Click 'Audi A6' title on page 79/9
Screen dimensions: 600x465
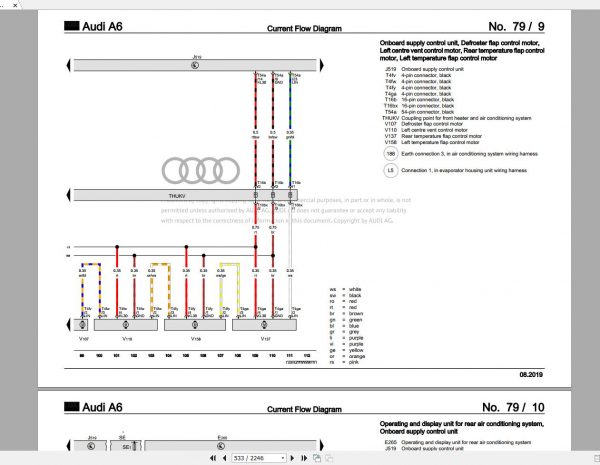click(102, 26)
